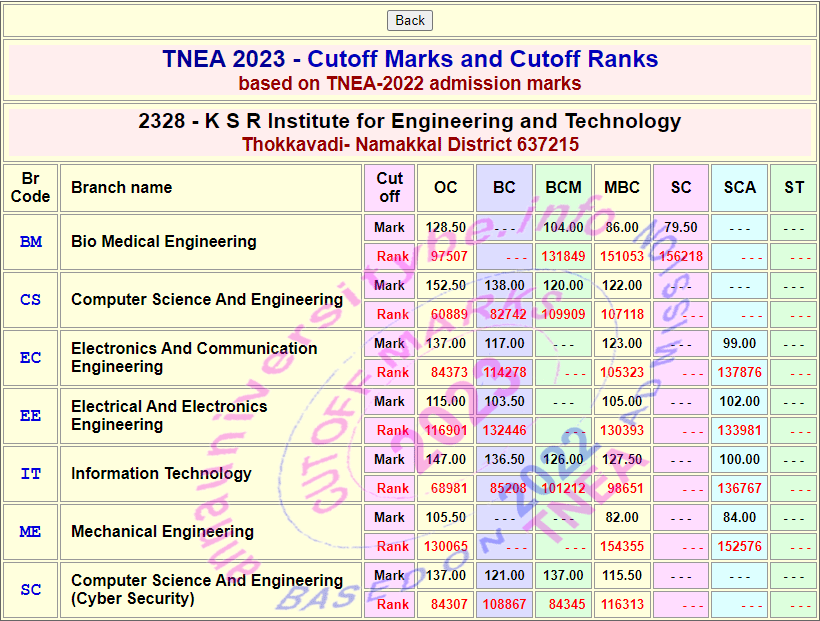820x621 pixels.
Task: Click the BC column header
Action: point(504,187)
